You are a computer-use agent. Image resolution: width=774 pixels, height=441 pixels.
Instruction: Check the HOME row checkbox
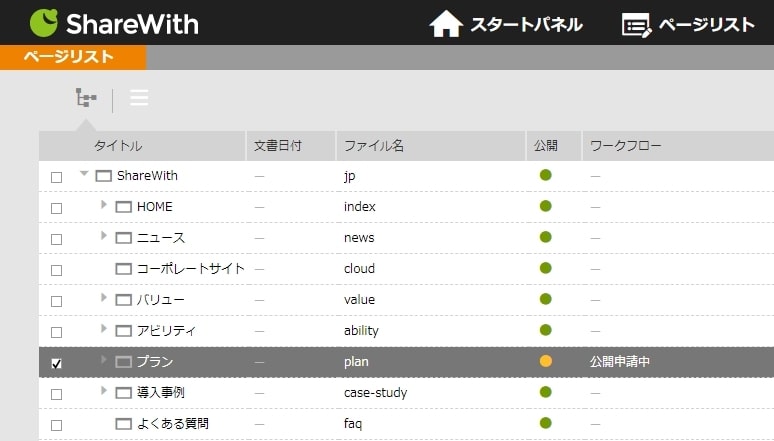point(56,208)
